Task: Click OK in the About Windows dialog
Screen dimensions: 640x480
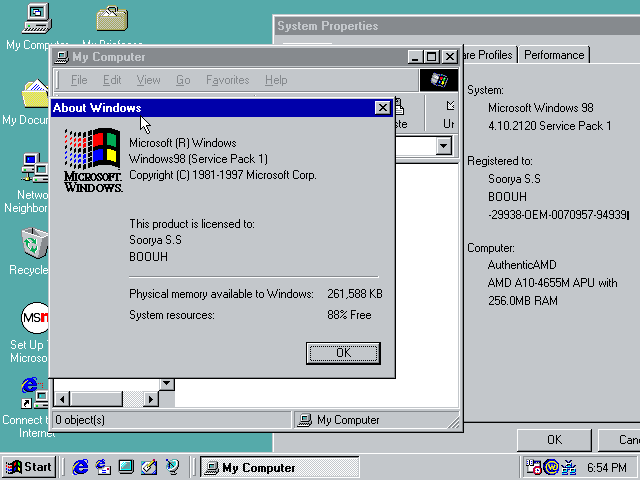Action: [x=343, y=353]
